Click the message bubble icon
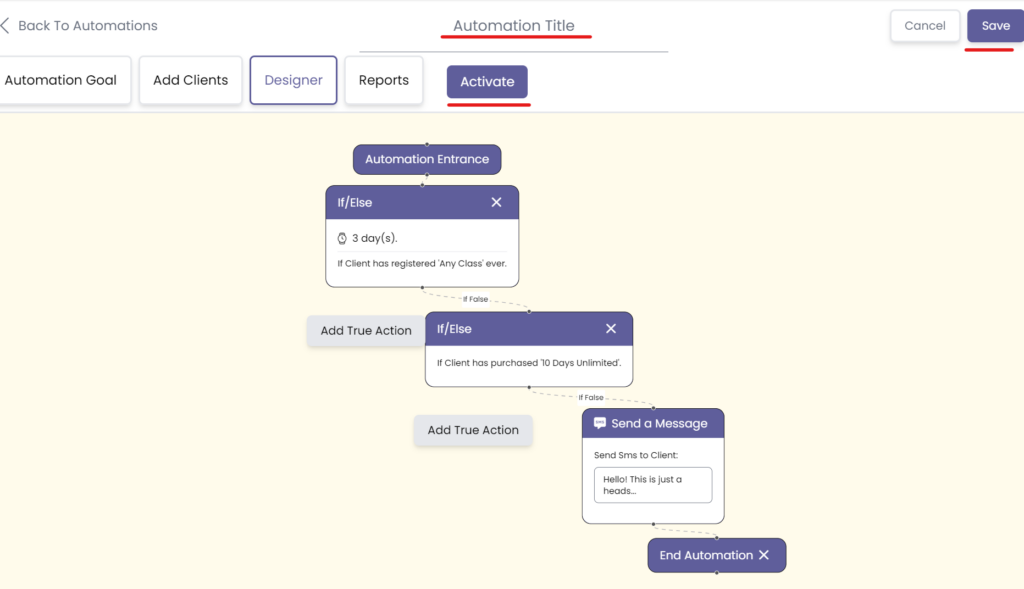The height and width of the screenshot is (589, 1024). (x=600, y=423)
